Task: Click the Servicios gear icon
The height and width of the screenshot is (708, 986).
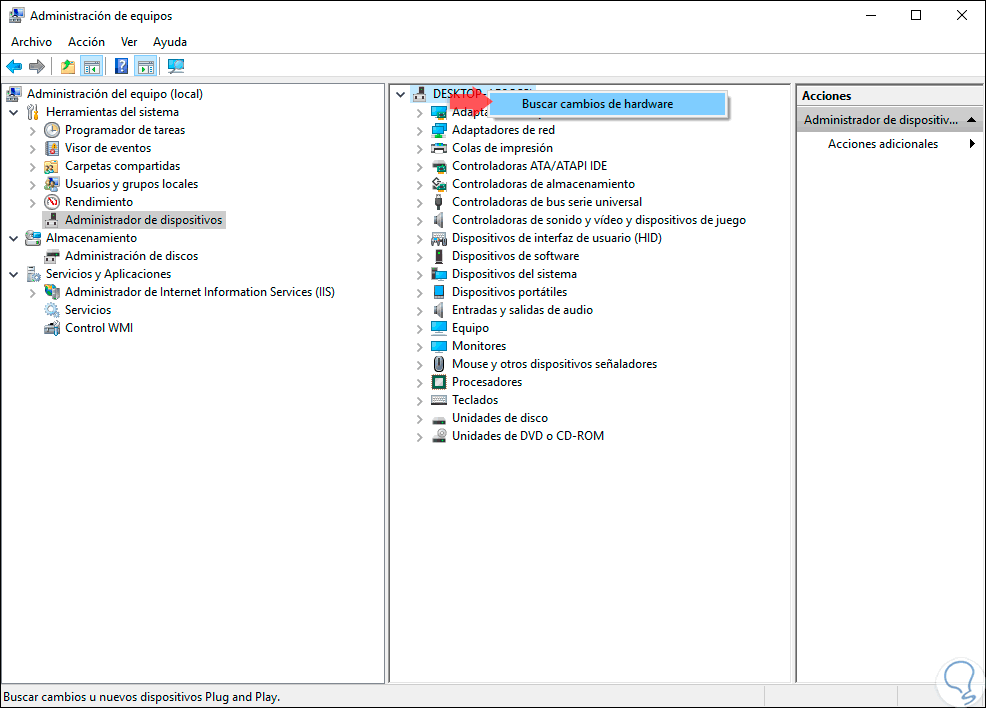Action: 52,310
